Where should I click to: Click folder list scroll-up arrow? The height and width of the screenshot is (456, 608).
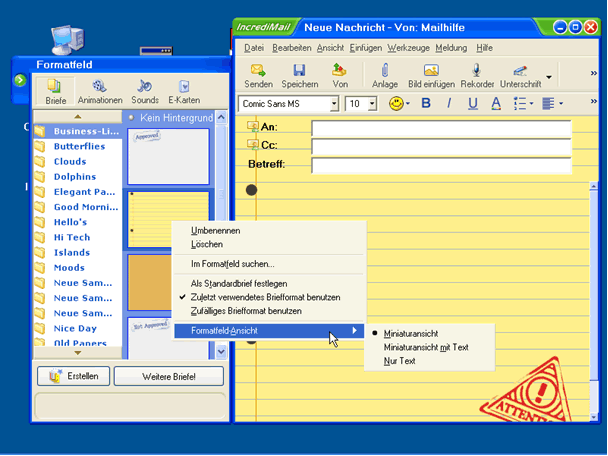tap(78, 116)
